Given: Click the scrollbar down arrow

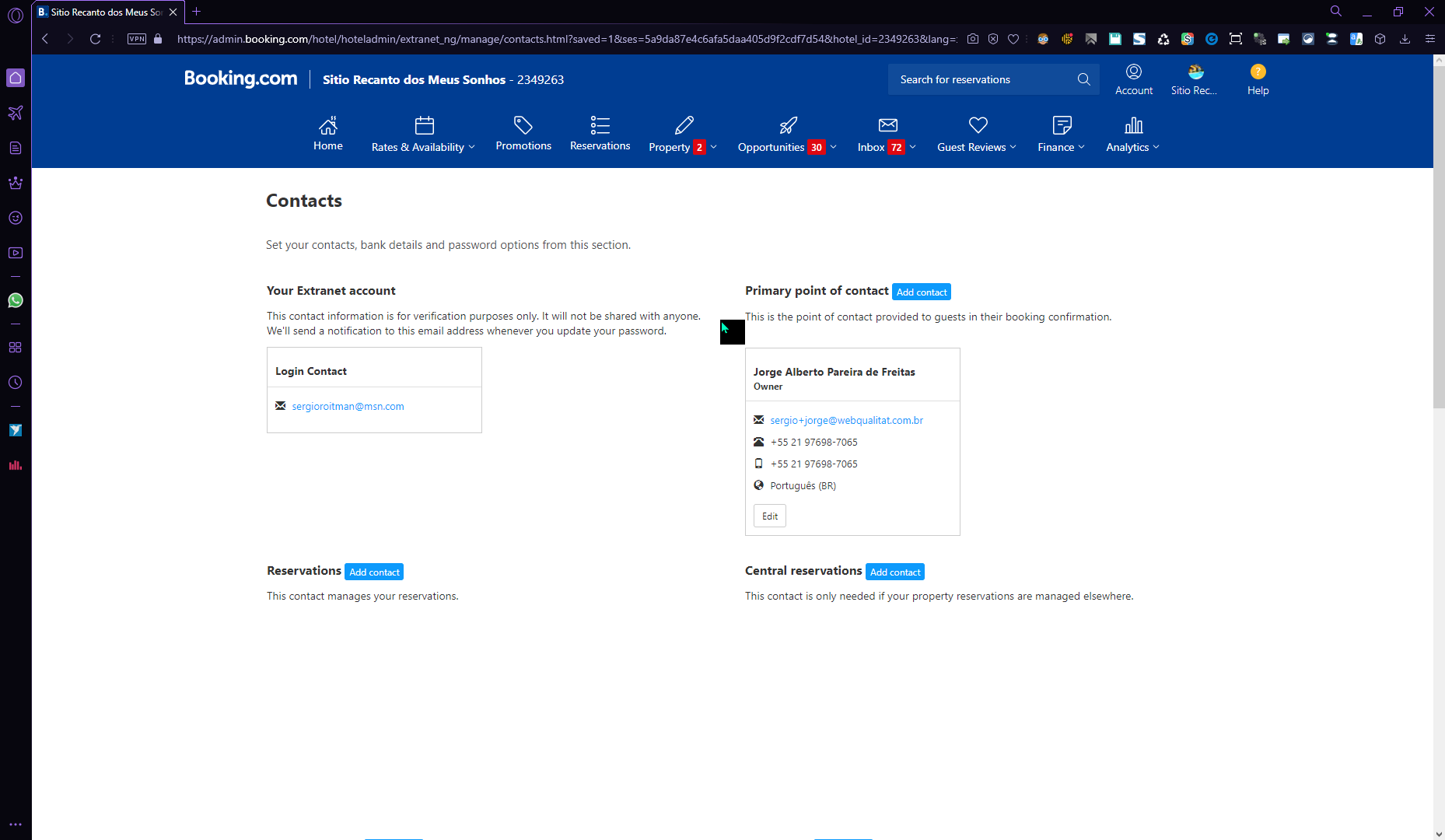Looking at the screenshot, I should coord(1439,834).
